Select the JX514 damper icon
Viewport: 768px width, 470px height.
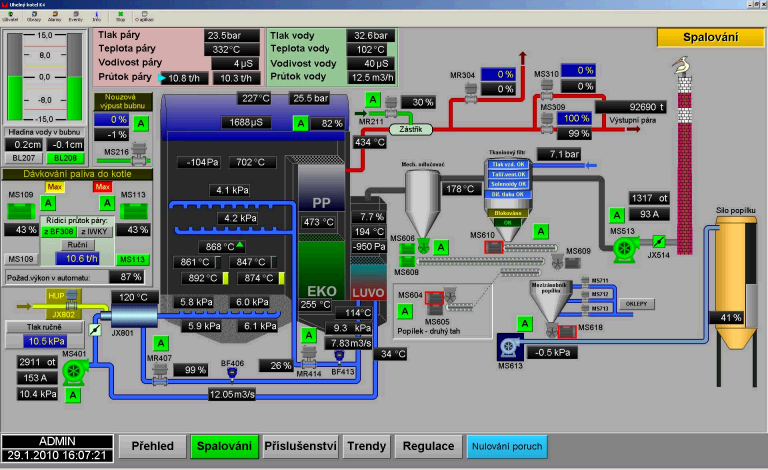pyautogui.click(x=657, y=242)
